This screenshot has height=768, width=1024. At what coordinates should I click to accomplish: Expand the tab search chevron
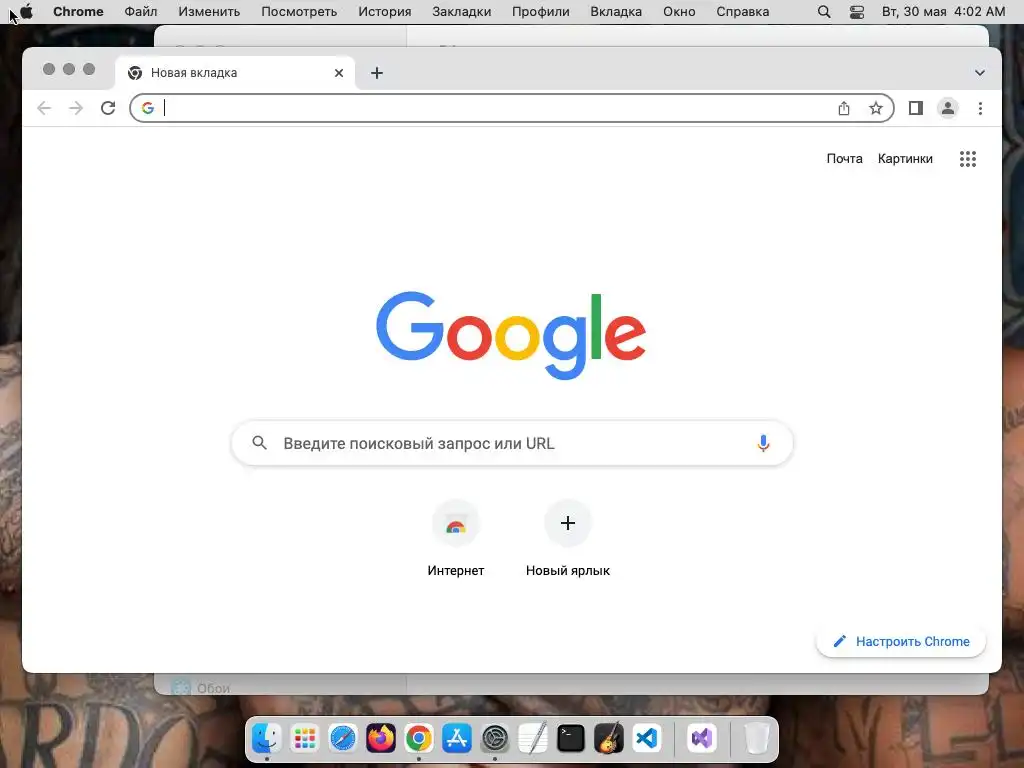[980, 73]
